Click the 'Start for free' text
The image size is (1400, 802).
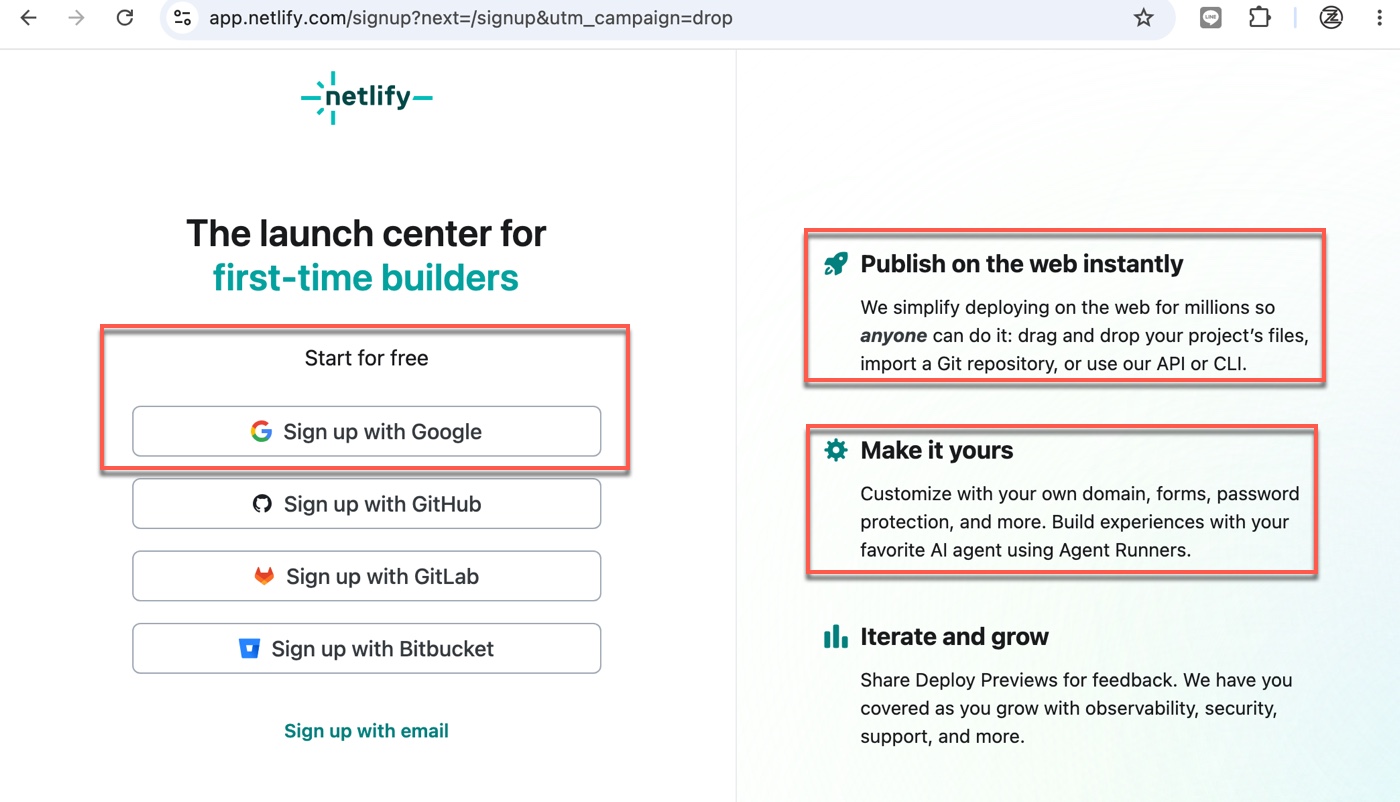367,358
